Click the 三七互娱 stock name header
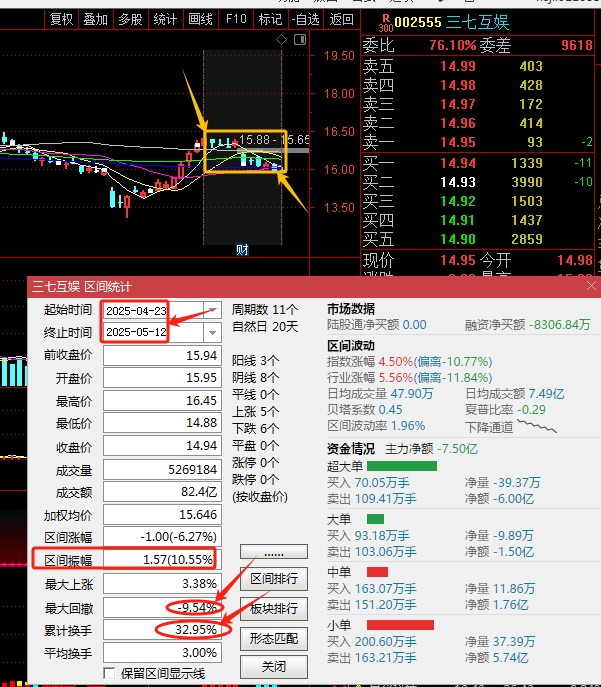 [x=477, y=22]
